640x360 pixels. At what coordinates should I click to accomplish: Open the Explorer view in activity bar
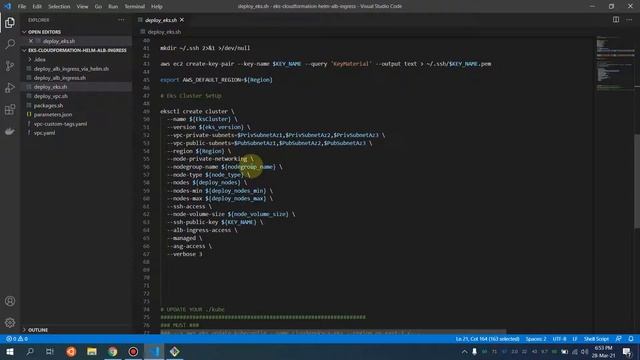pyautogui.click(x=10, y=23)
